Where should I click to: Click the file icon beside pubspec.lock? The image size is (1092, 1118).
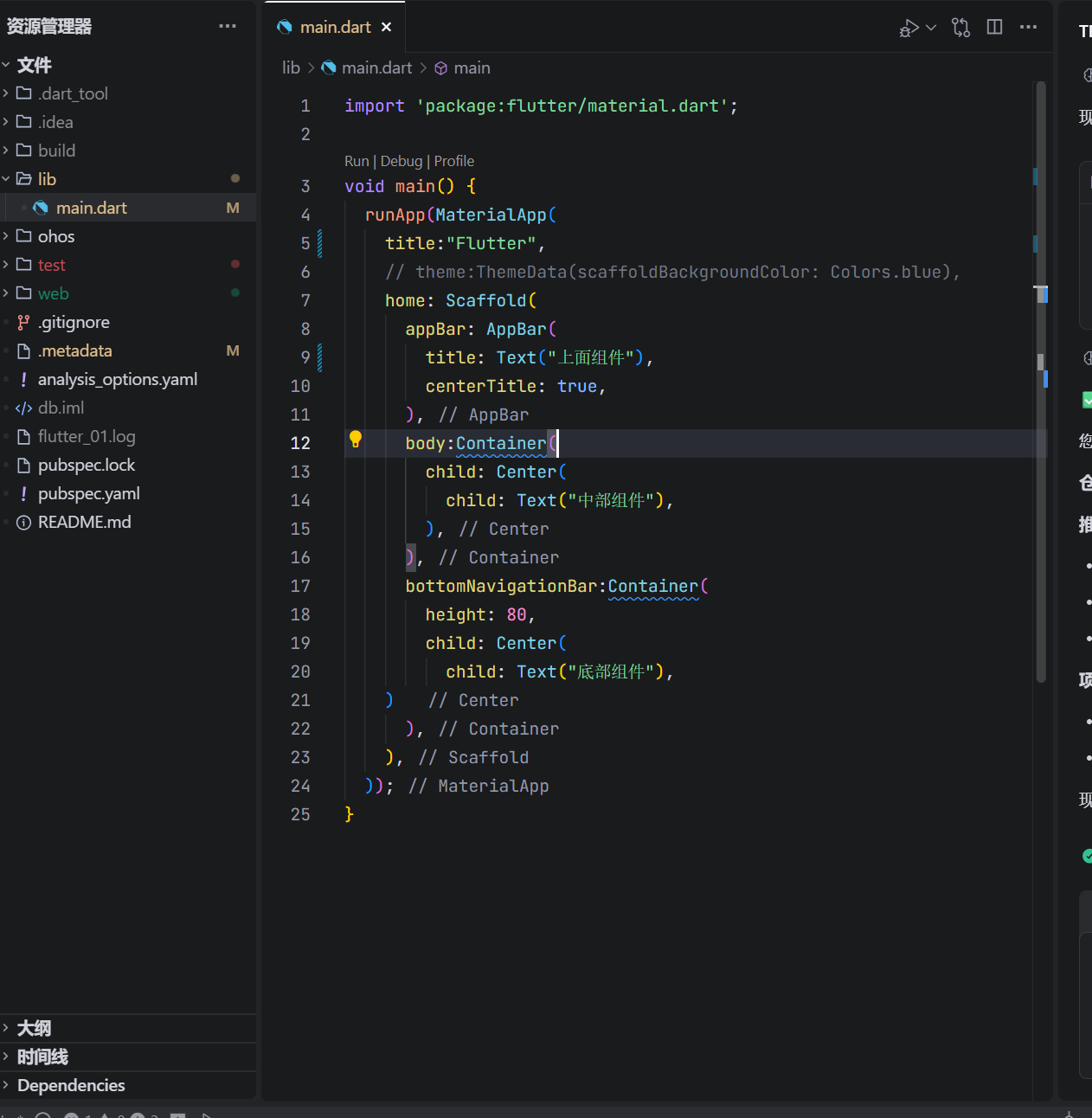pyautogui.click(x=23, y=465)
